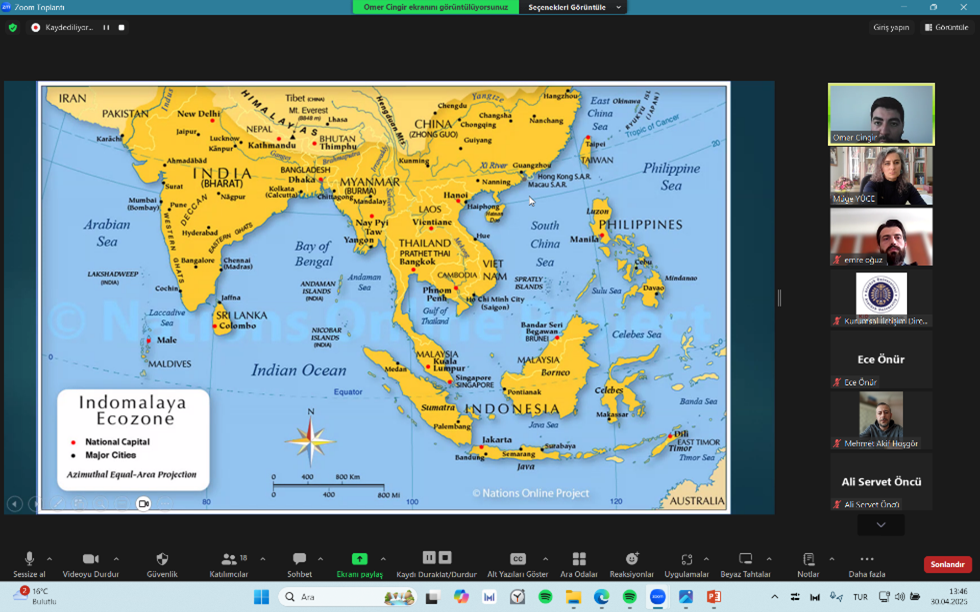Open Ara Odalar breakout rooms

579,564
